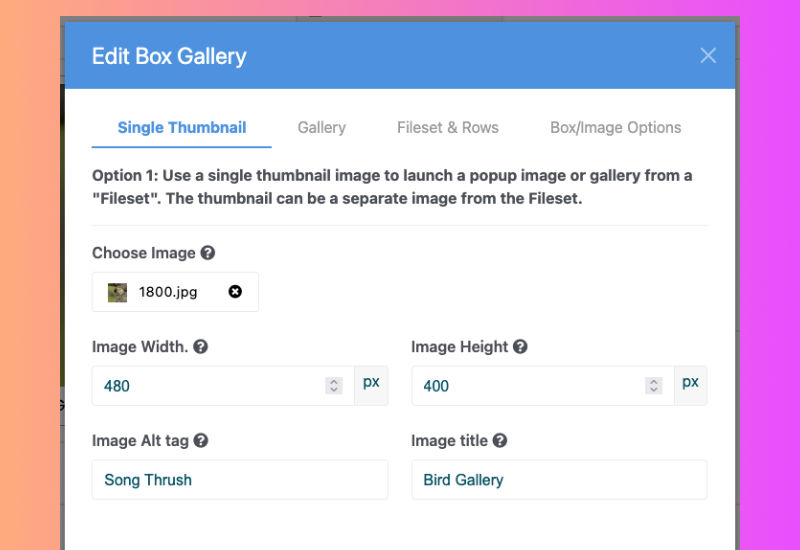Image resolution: width=800 pixels, height=550 pixels.
Task: Focus the Image Width field showing 480
Action: [x=223, y=386]
